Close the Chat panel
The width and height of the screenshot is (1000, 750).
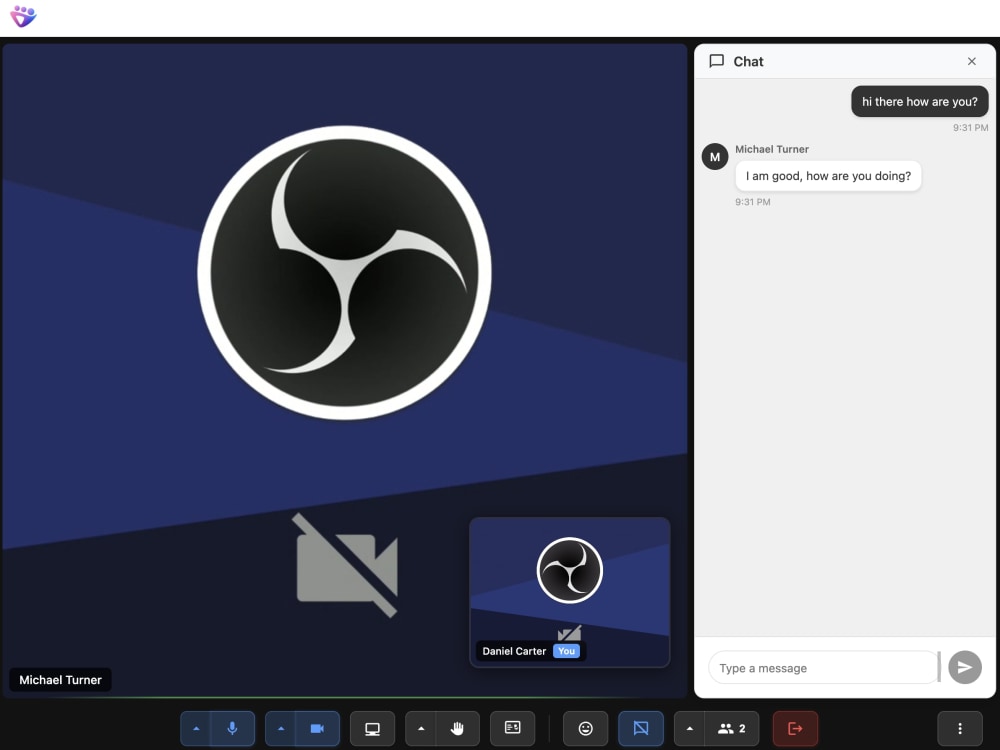[x=971, y=61]
